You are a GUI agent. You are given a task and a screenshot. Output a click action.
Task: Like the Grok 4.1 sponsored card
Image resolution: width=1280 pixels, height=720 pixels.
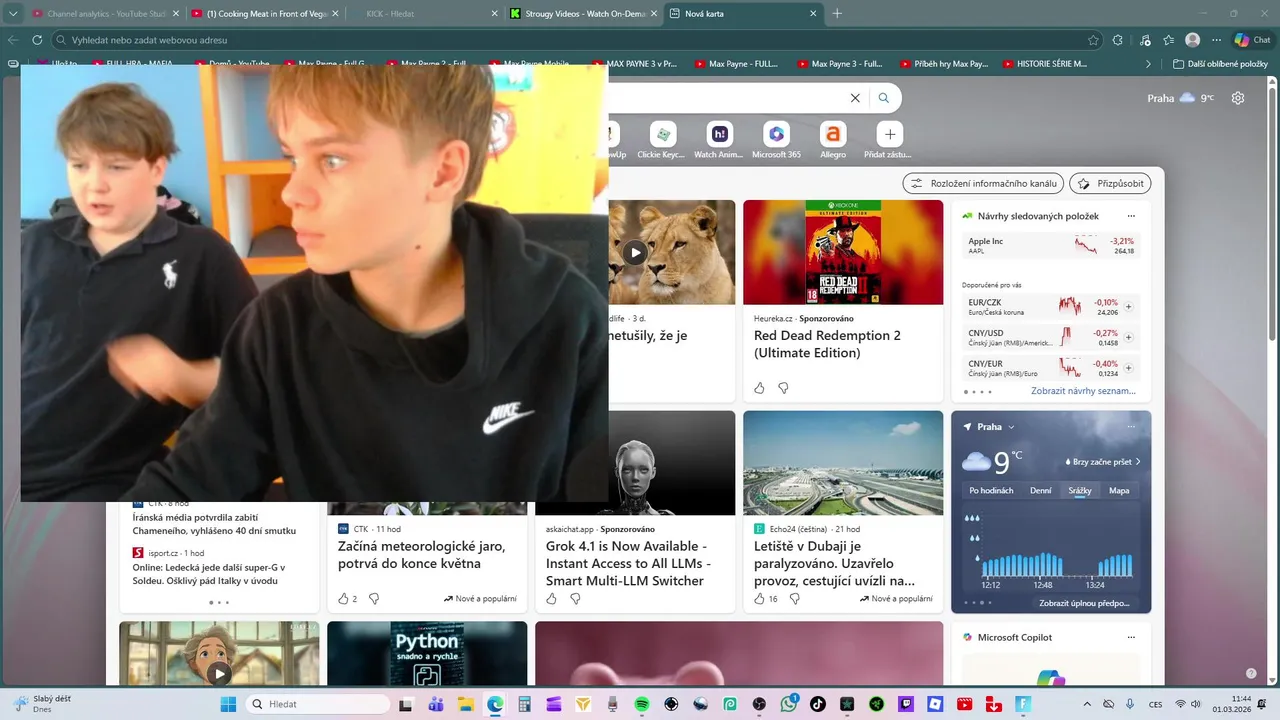click(x=551, y=599)
